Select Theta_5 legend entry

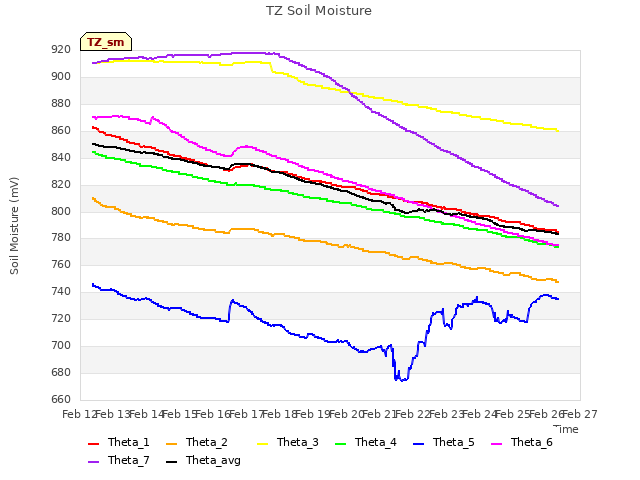[444, 442]
